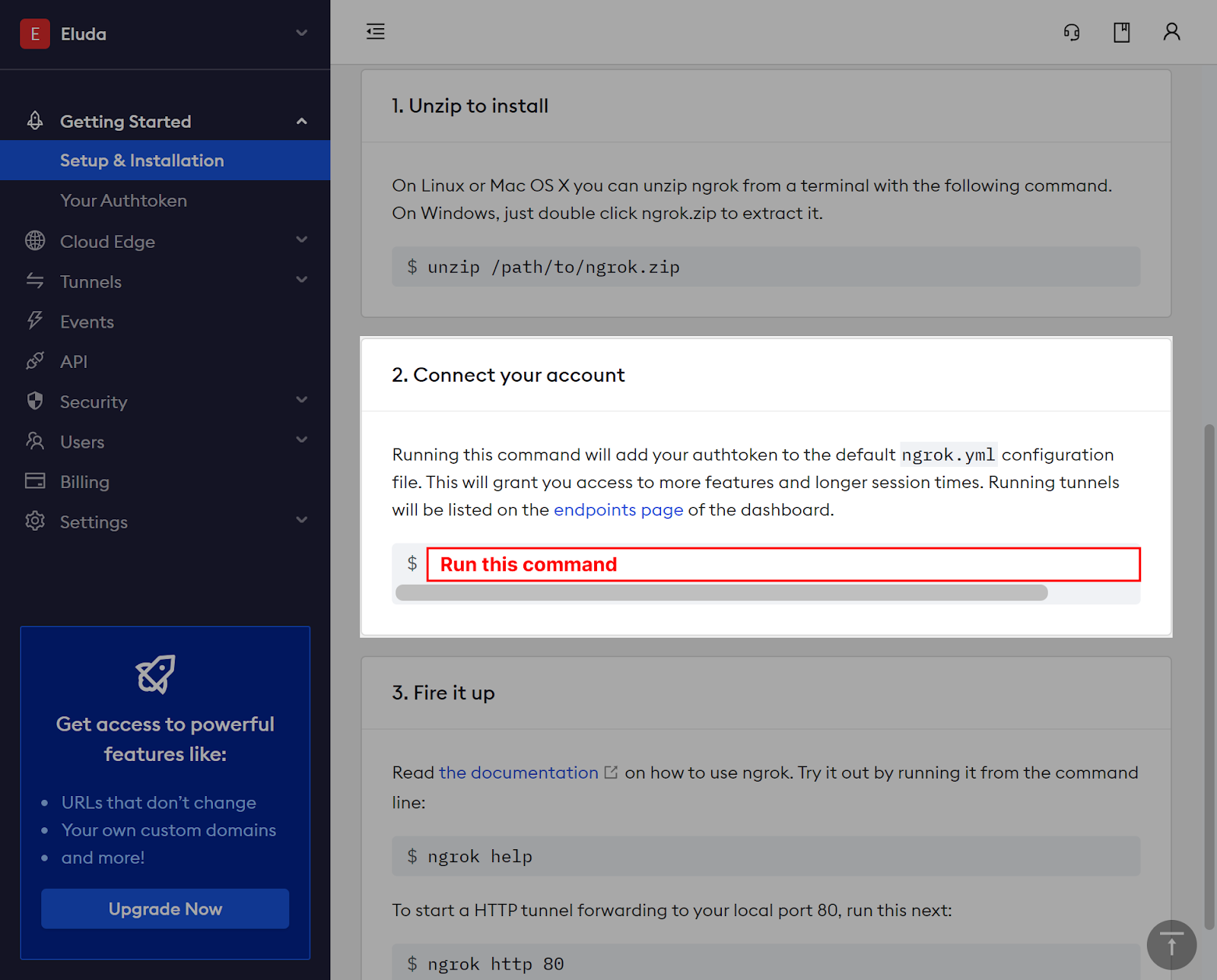This screenshot has height=980, width=1217.
Task: Expand the Security section chevron
Action: coord(302,400)
